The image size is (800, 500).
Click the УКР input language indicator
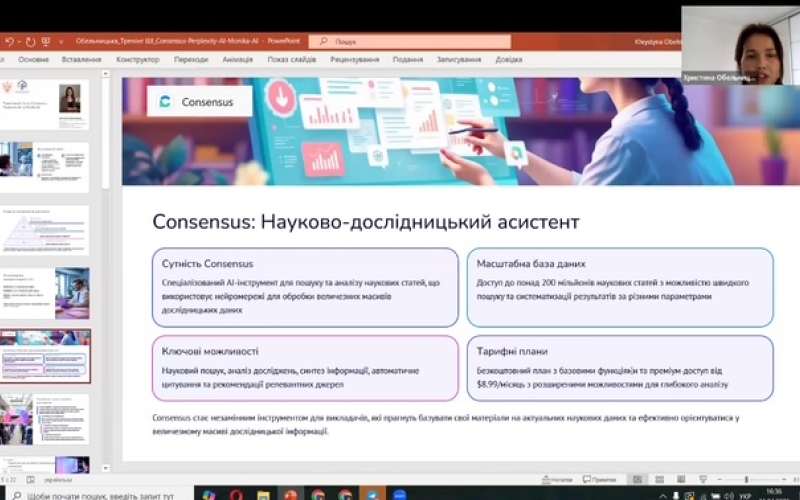[745, 496]
